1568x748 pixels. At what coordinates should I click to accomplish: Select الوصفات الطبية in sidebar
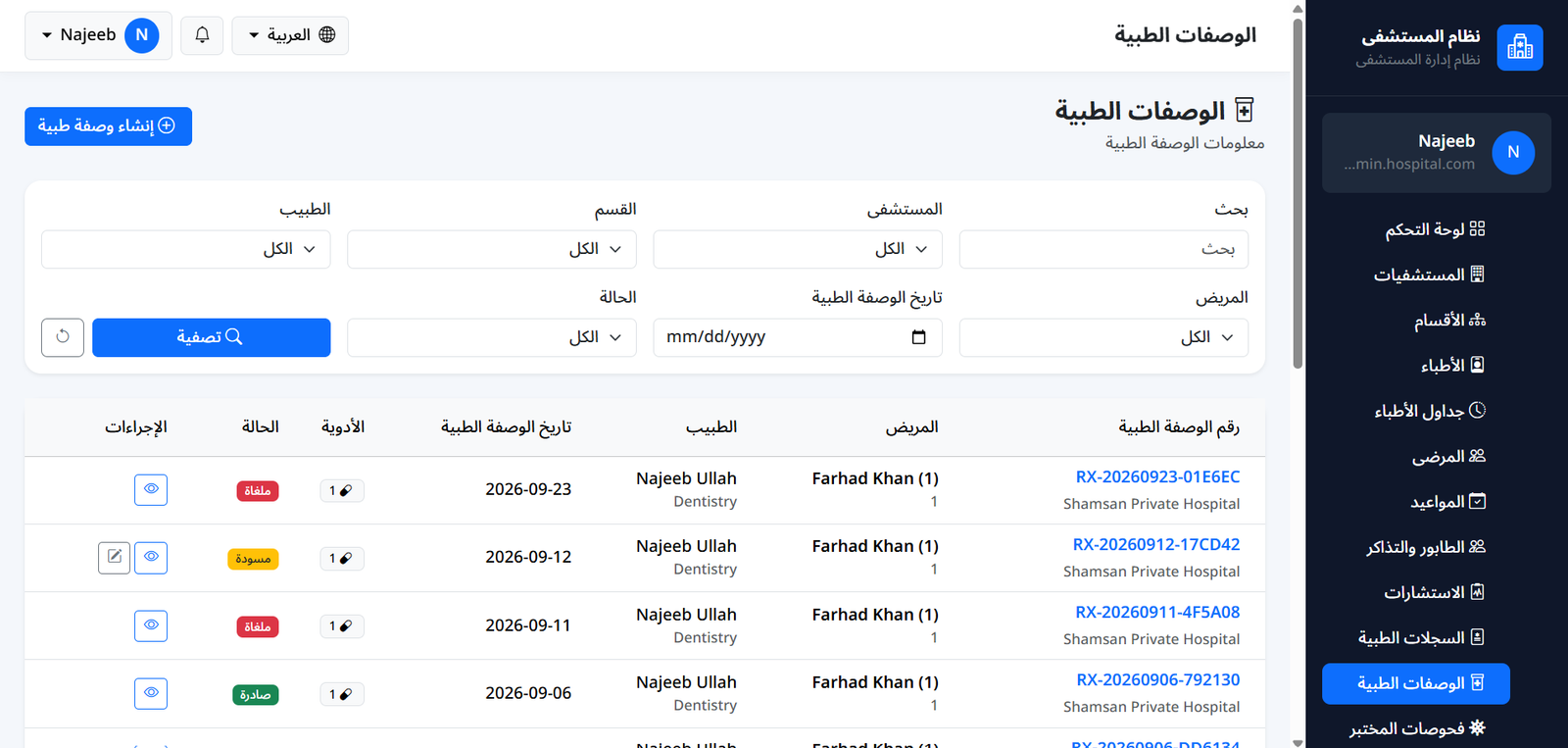1416,683
